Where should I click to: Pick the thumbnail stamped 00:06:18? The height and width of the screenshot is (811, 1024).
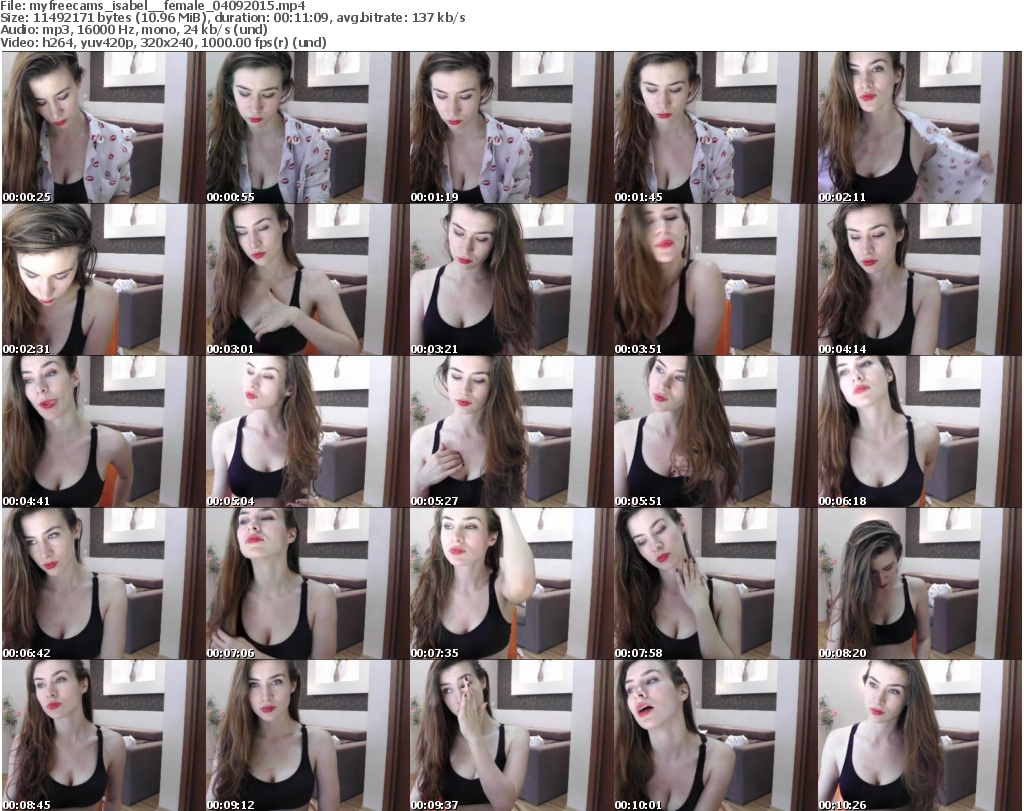[x=920, y=432]
